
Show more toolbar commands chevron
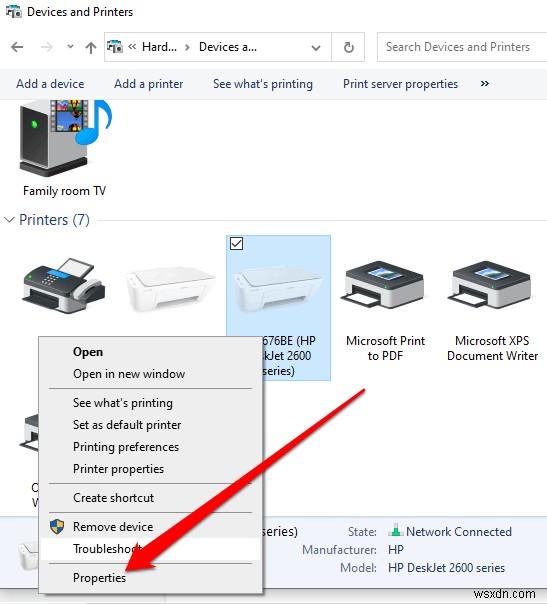pyautogui.click(x=485, y=83)
